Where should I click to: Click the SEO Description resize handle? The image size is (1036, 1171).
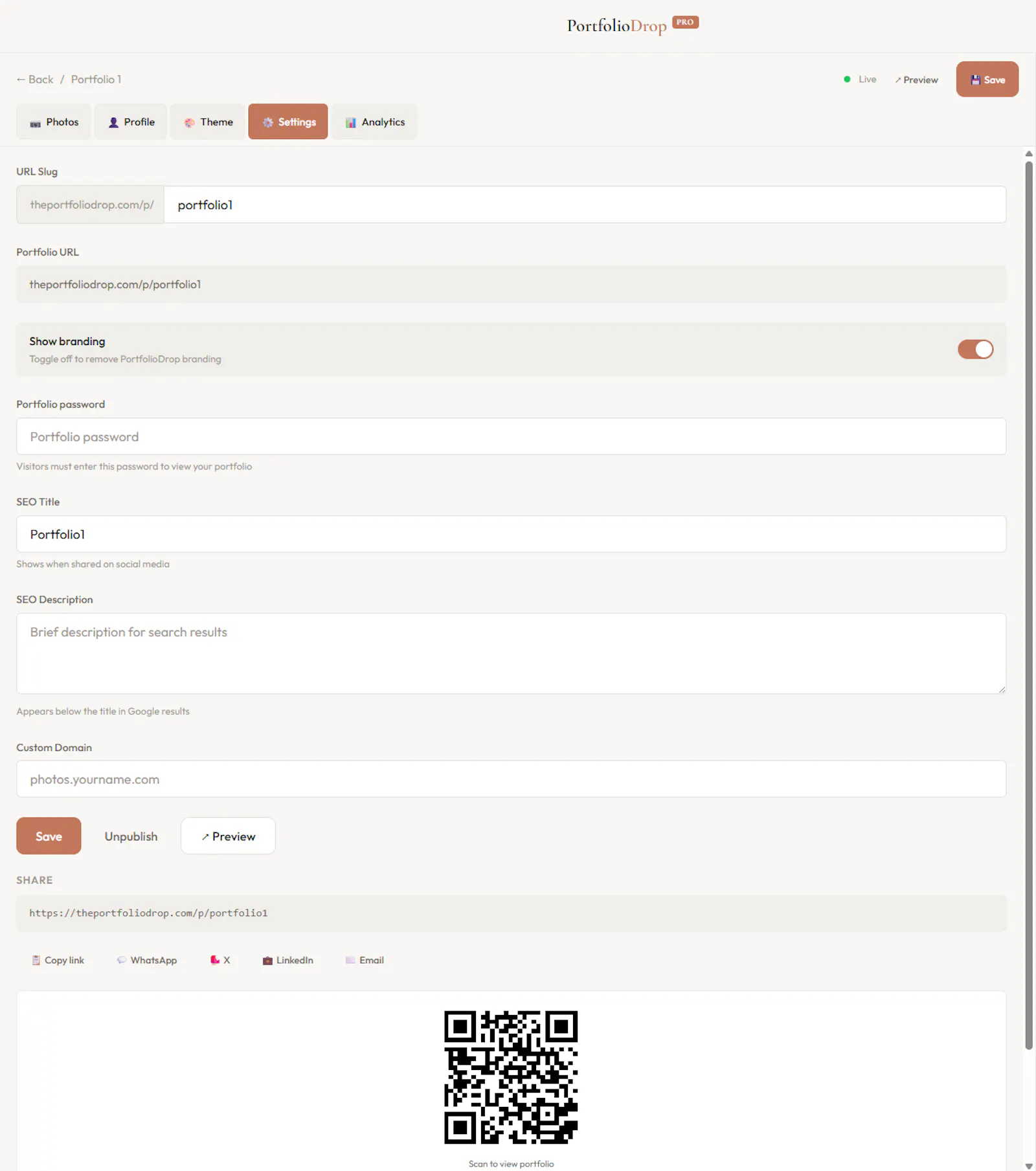[1002, 689]
